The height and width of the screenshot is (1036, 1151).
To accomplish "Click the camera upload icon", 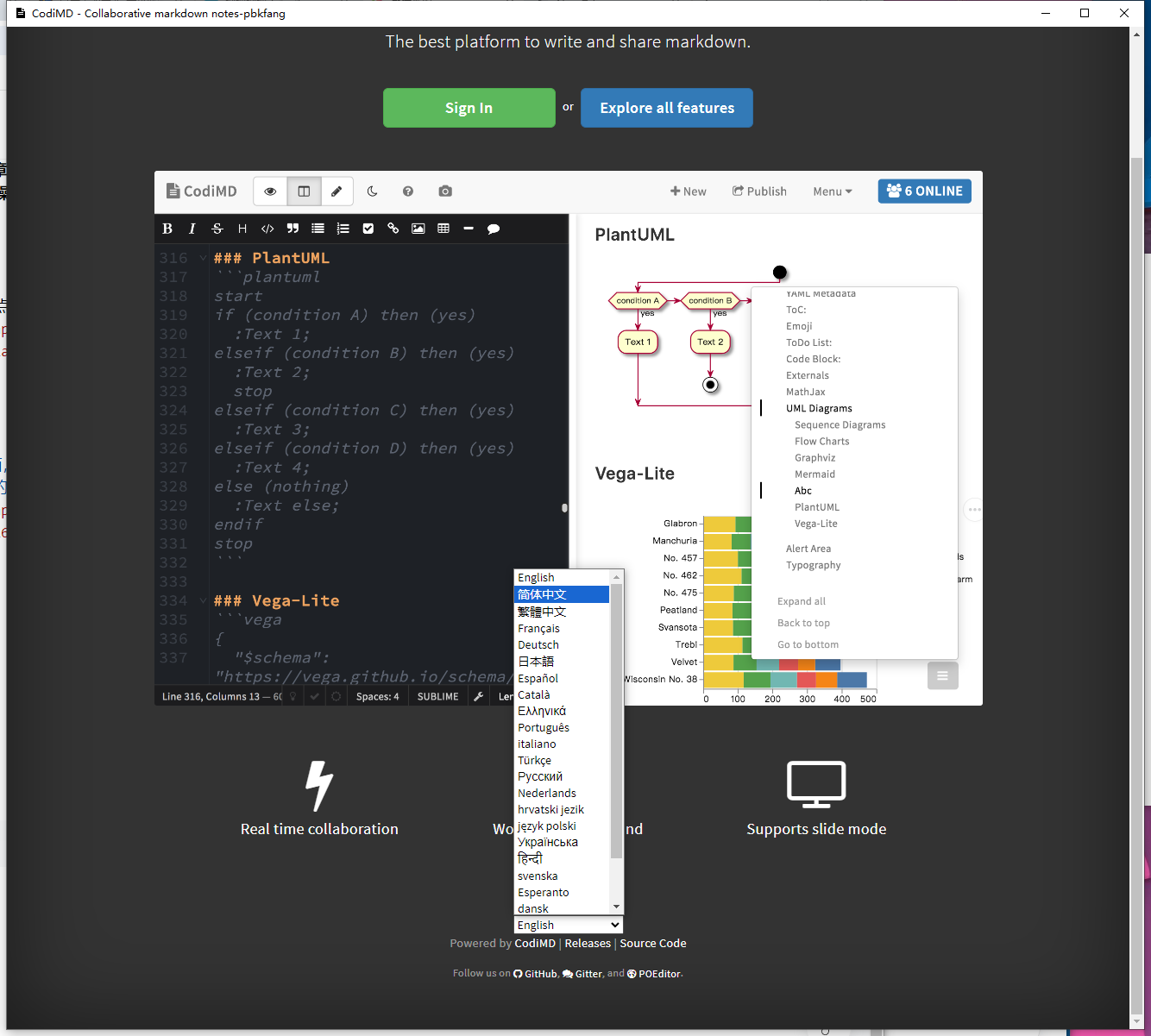I will pyautogui.click(x=445, y=192).
